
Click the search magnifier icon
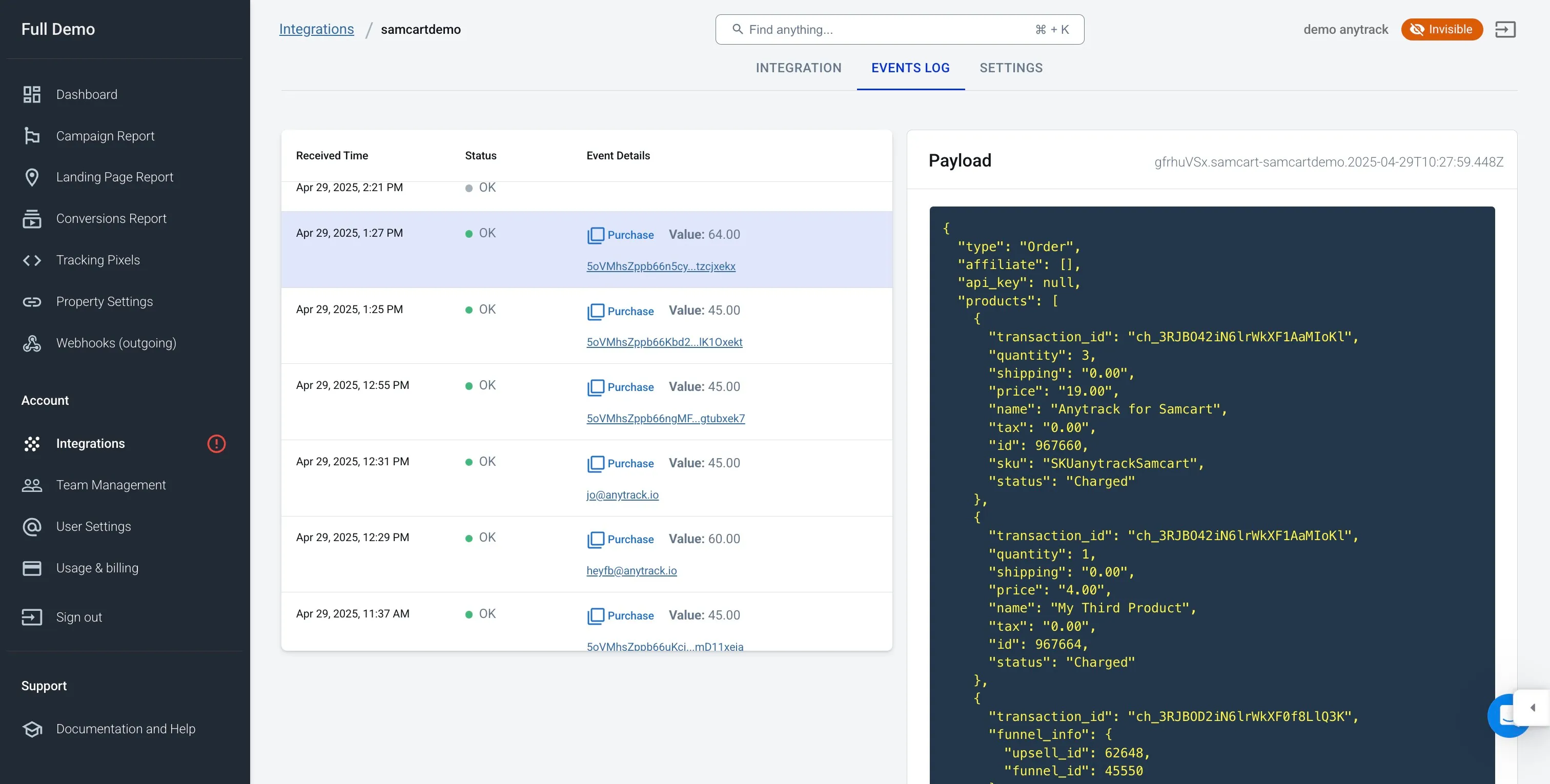pos(737,29)
